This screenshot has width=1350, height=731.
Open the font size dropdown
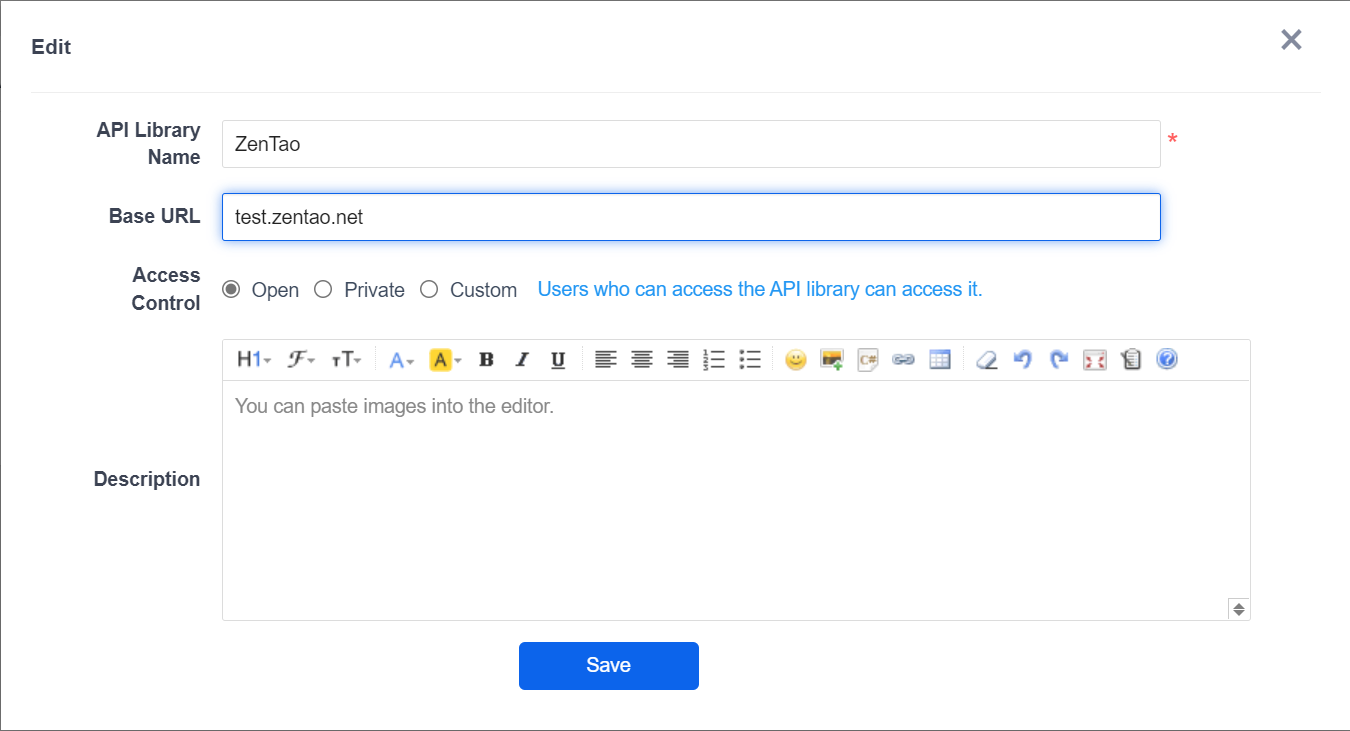pos(346,360)
